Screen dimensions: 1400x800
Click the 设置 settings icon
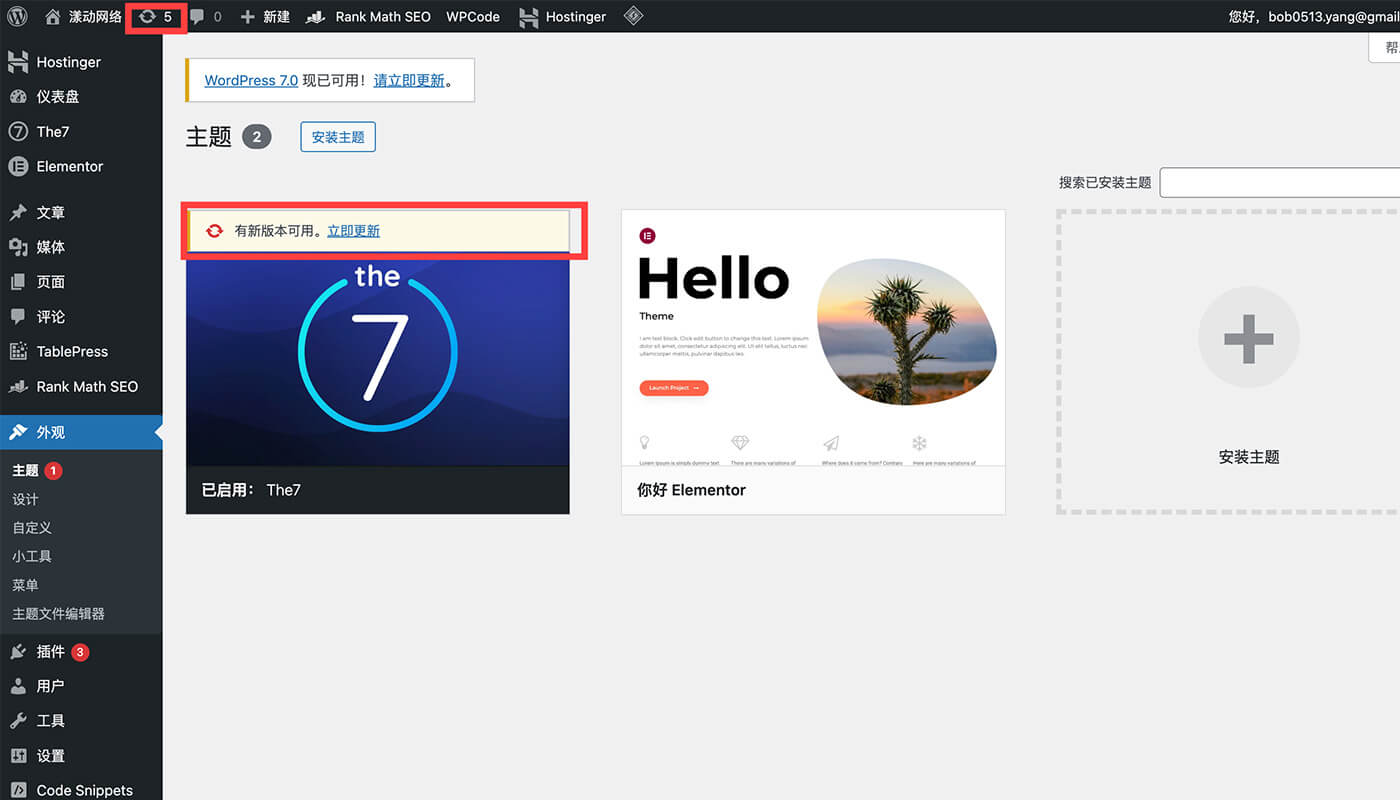point(18,756)
